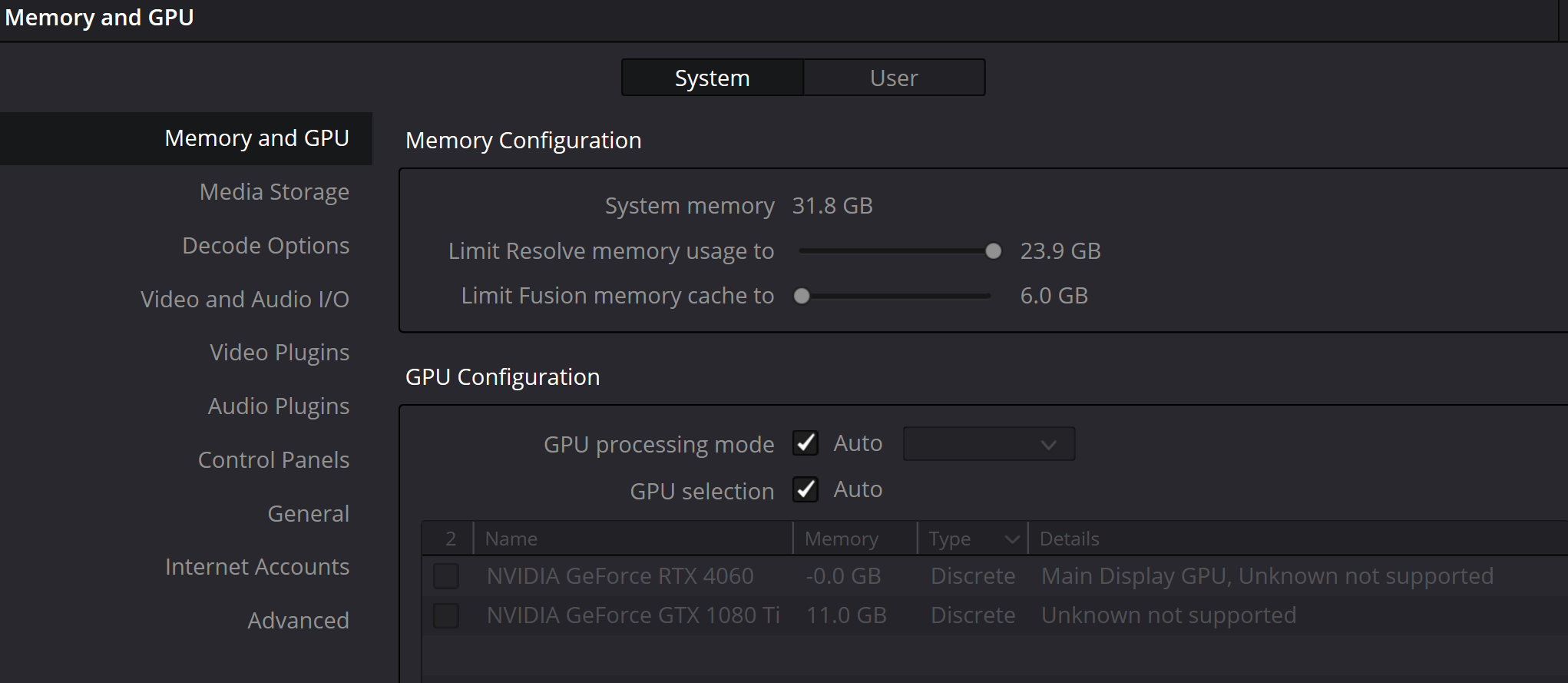Click the 11.0 GB memory cell
The height and width of the screenshot is (683, 1568).
point(846,615)
